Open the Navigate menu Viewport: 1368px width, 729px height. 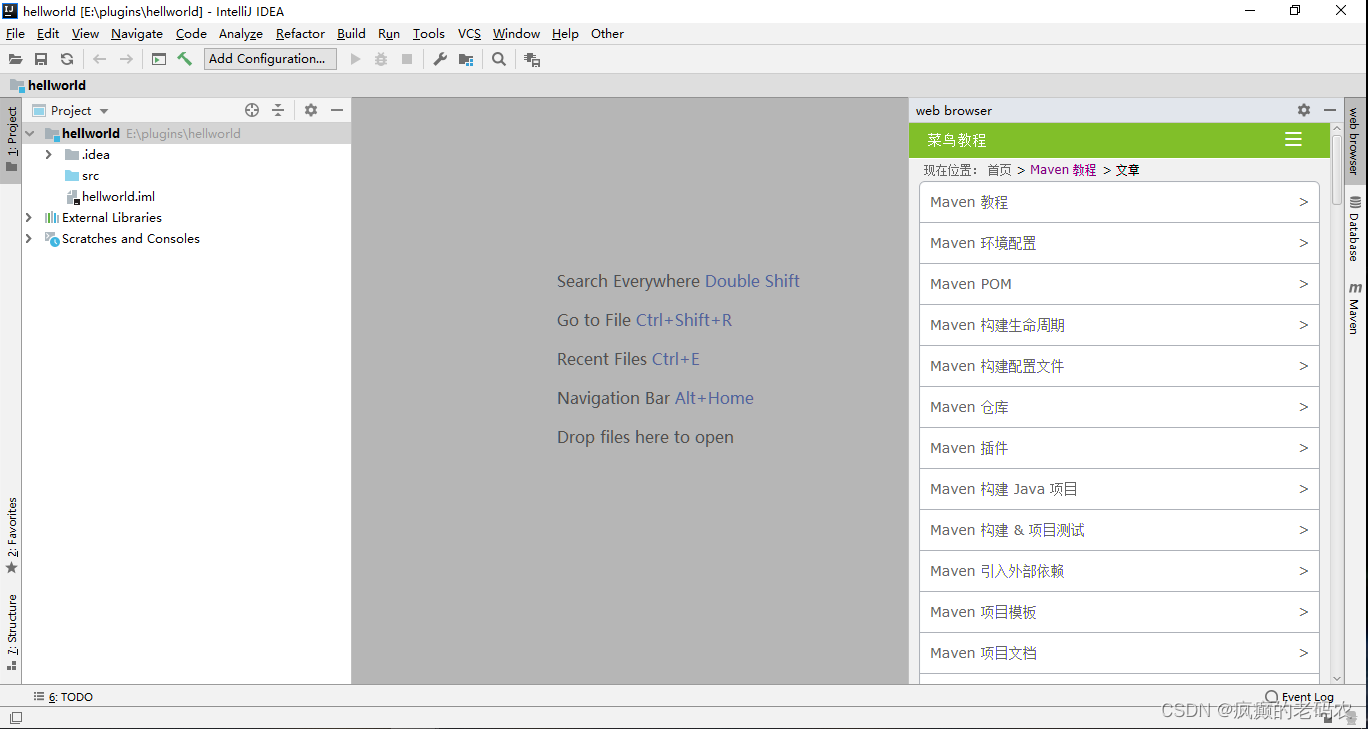tap(137, 34)
